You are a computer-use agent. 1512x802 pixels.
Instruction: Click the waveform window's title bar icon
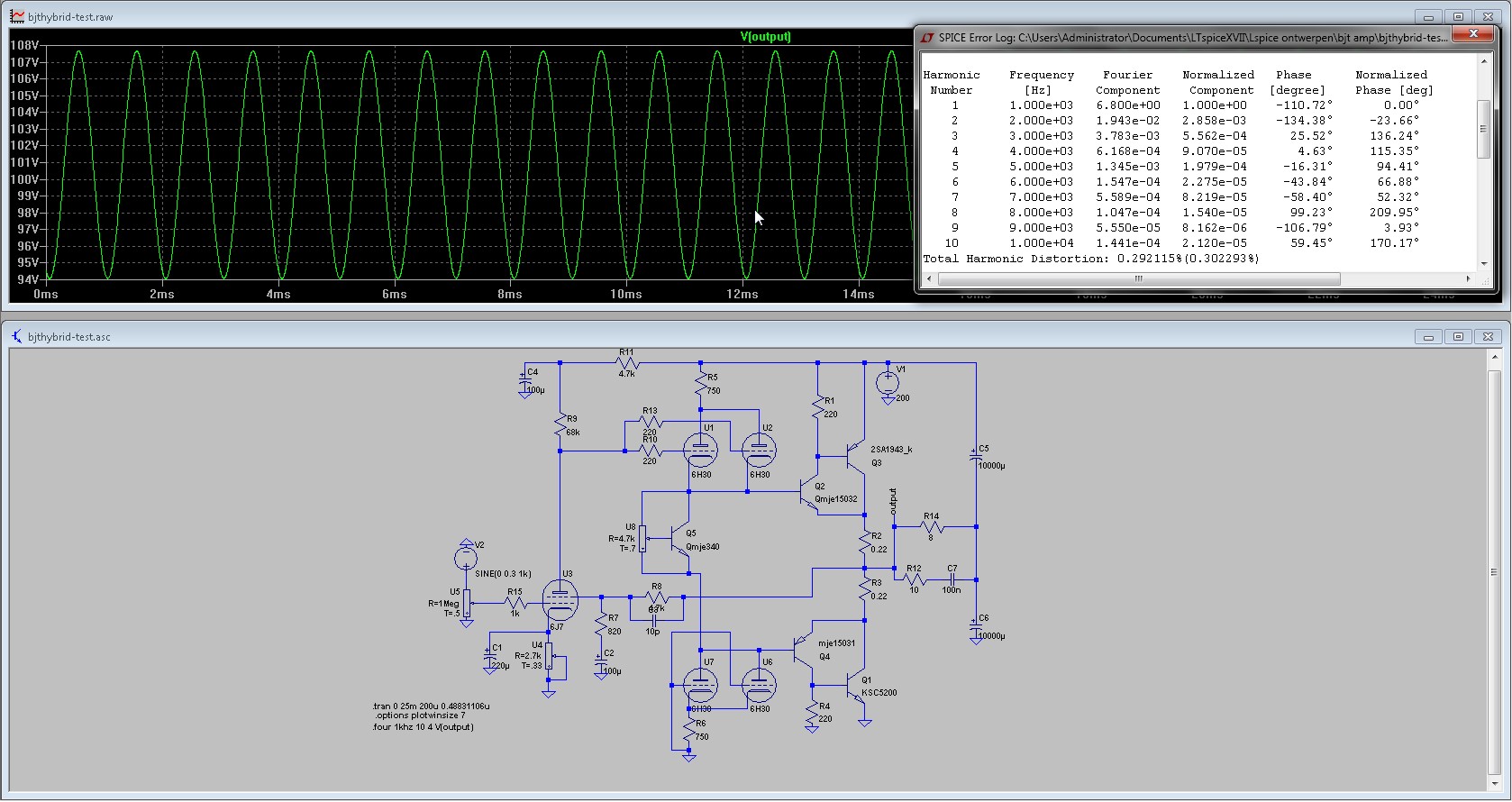click(x=17, y=16)
